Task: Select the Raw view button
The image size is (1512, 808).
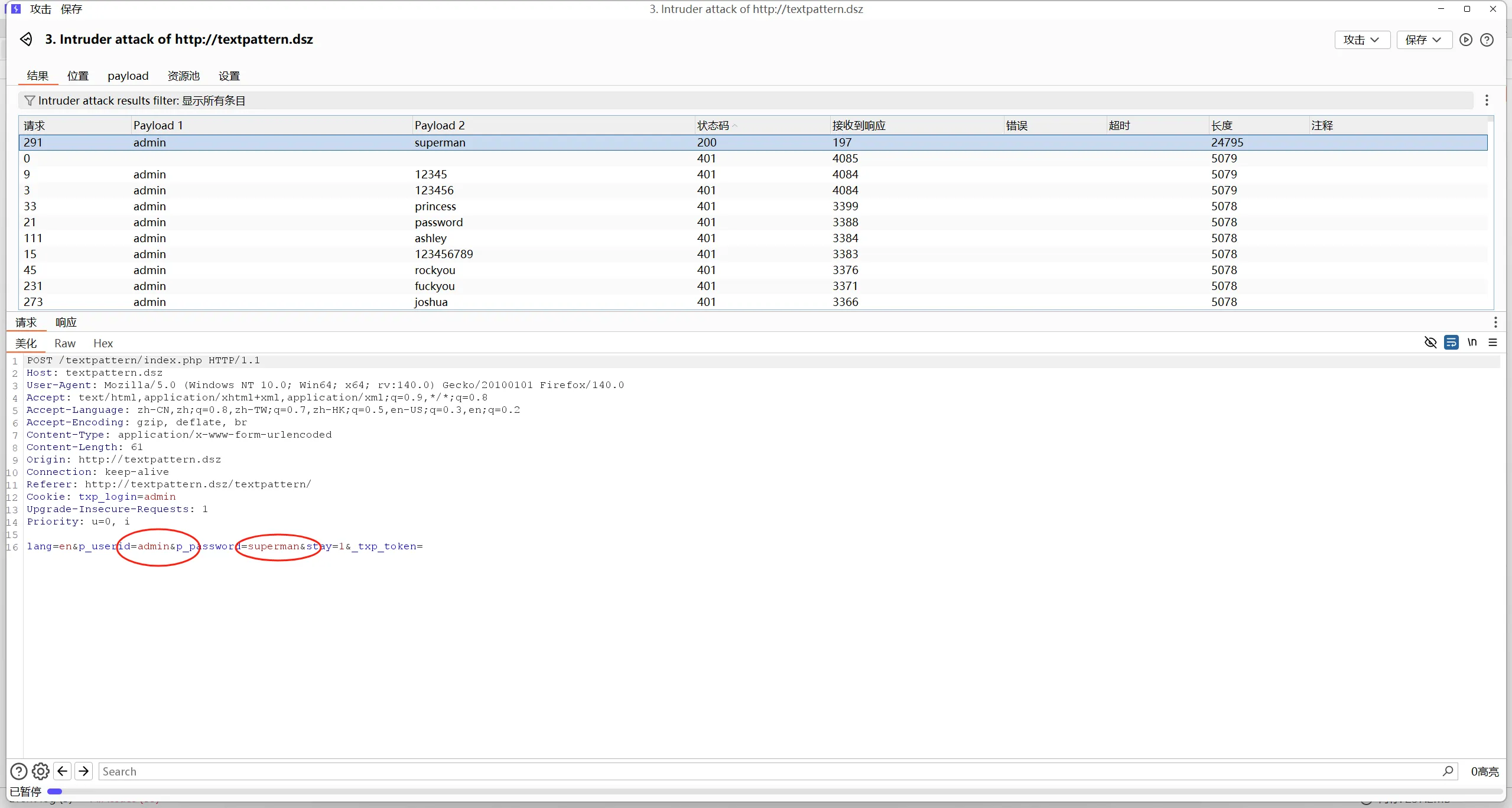Action: click(64, 343)
